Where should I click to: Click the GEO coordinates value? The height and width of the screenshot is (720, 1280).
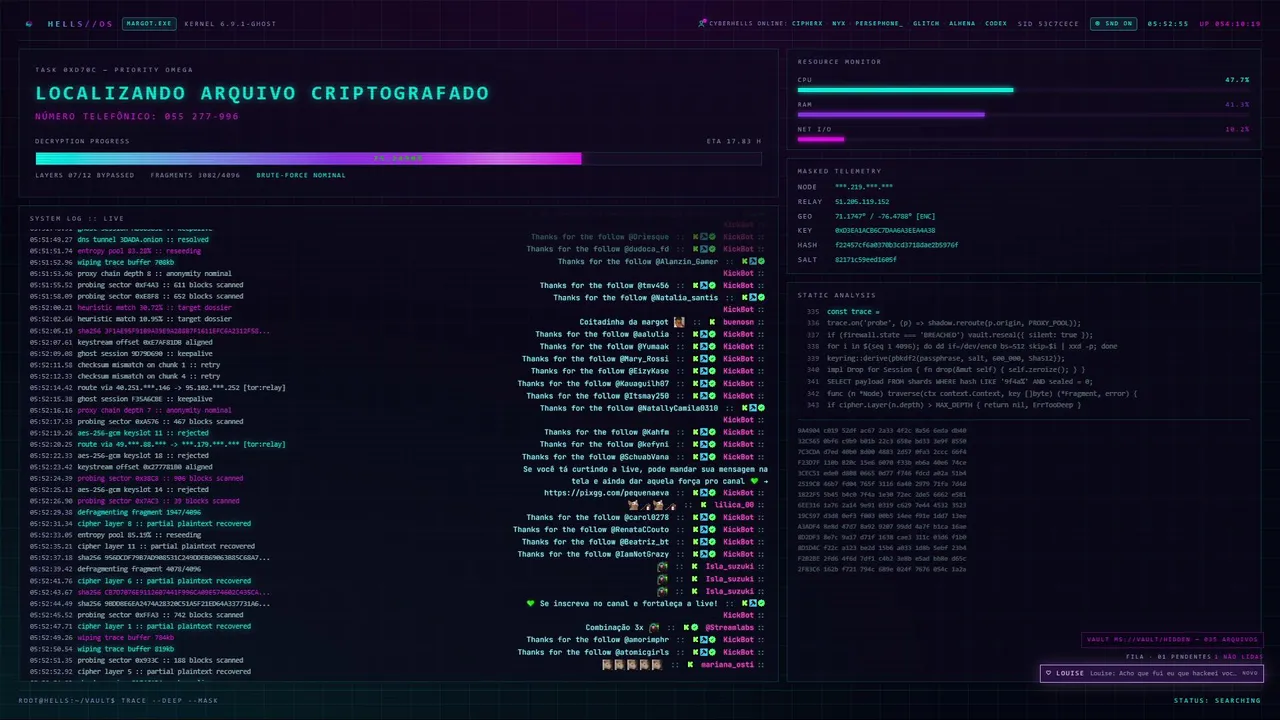(x=885, y=216)
